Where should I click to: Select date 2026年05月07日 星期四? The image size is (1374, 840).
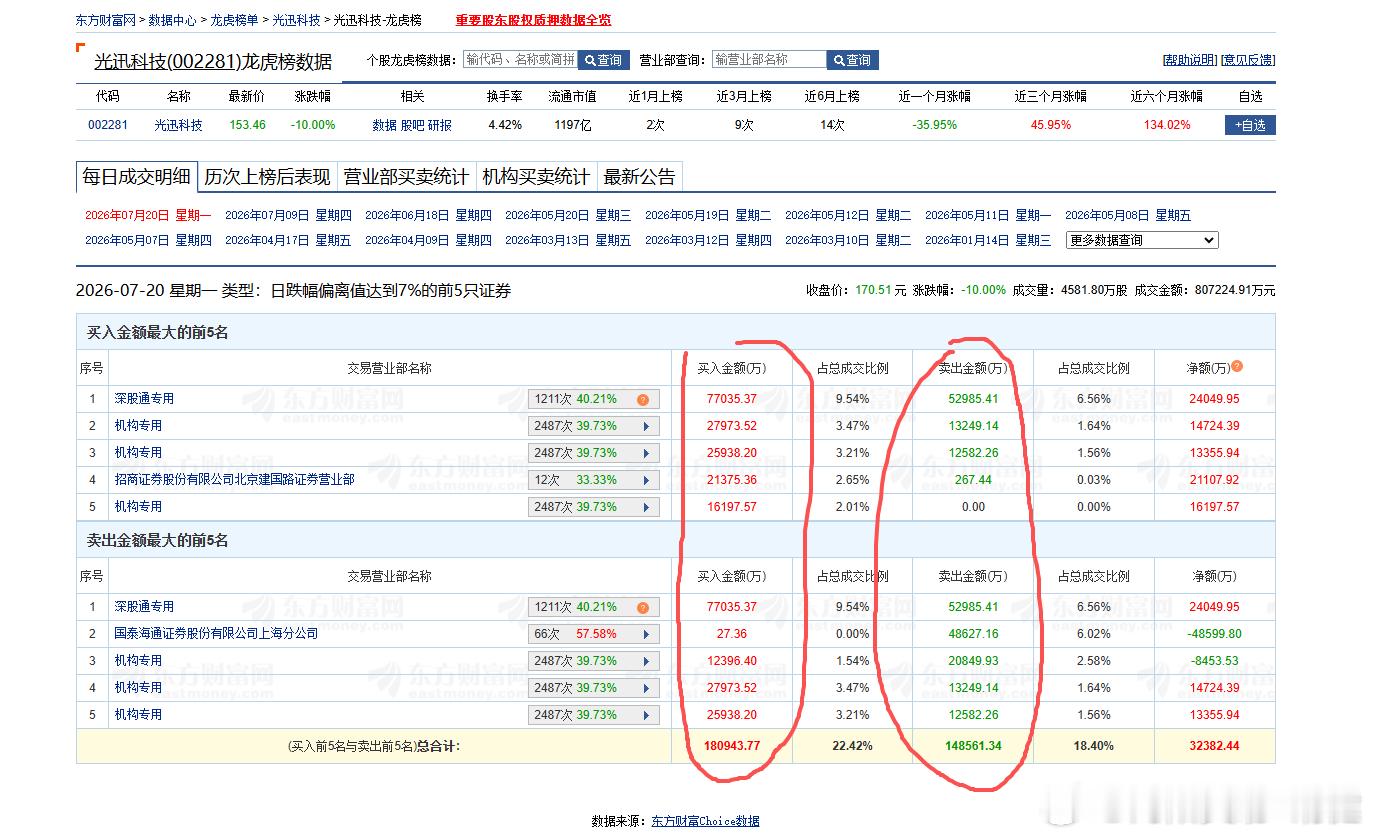tap(148, 240)
